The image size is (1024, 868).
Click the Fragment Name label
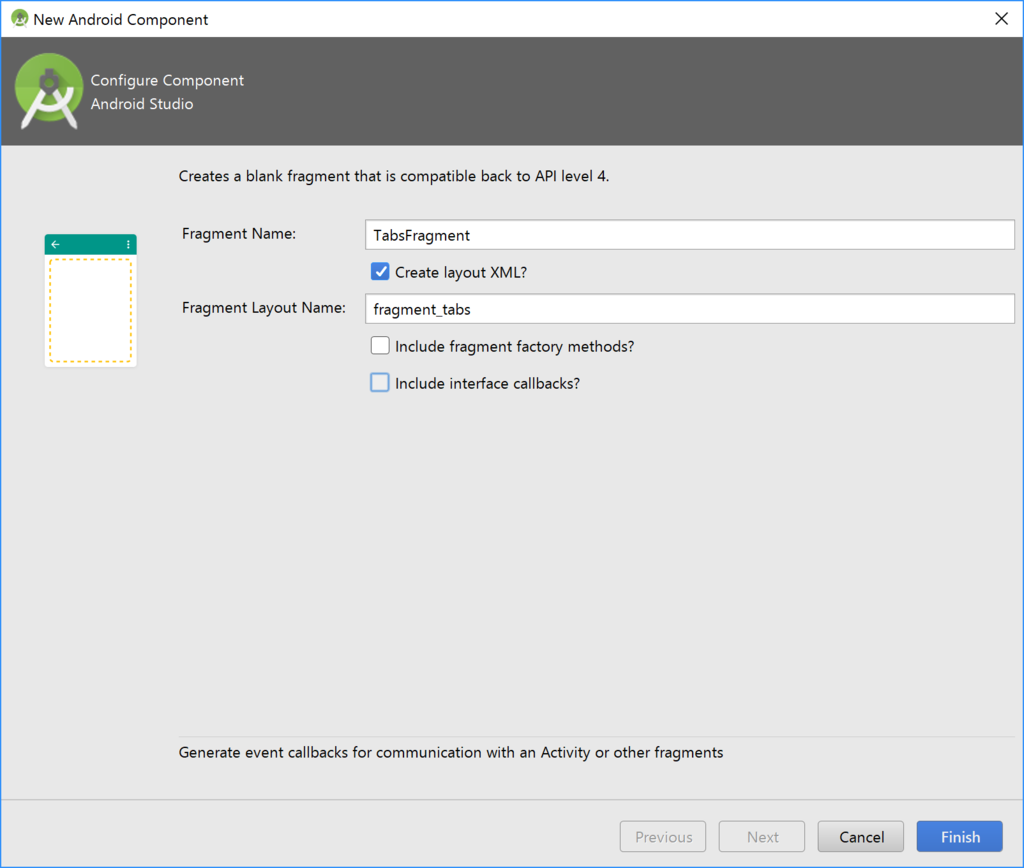point(239,234)
